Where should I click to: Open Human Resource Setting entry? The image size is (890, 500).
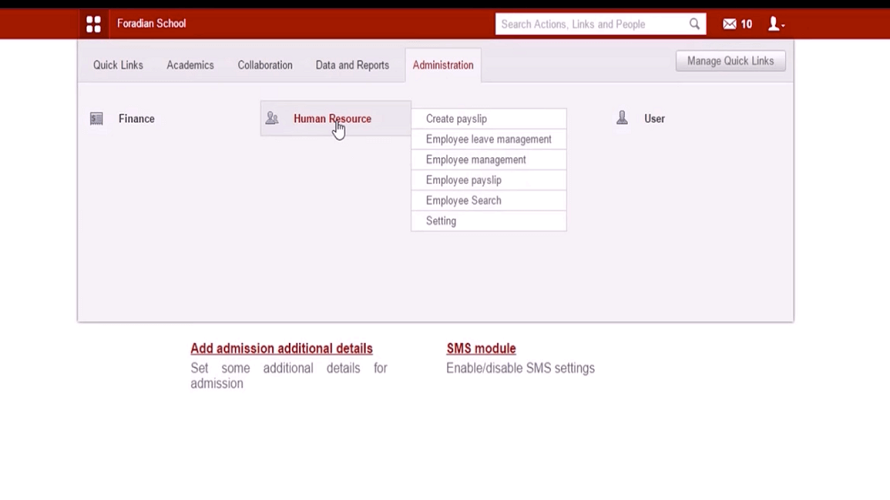tap(441, 221)
